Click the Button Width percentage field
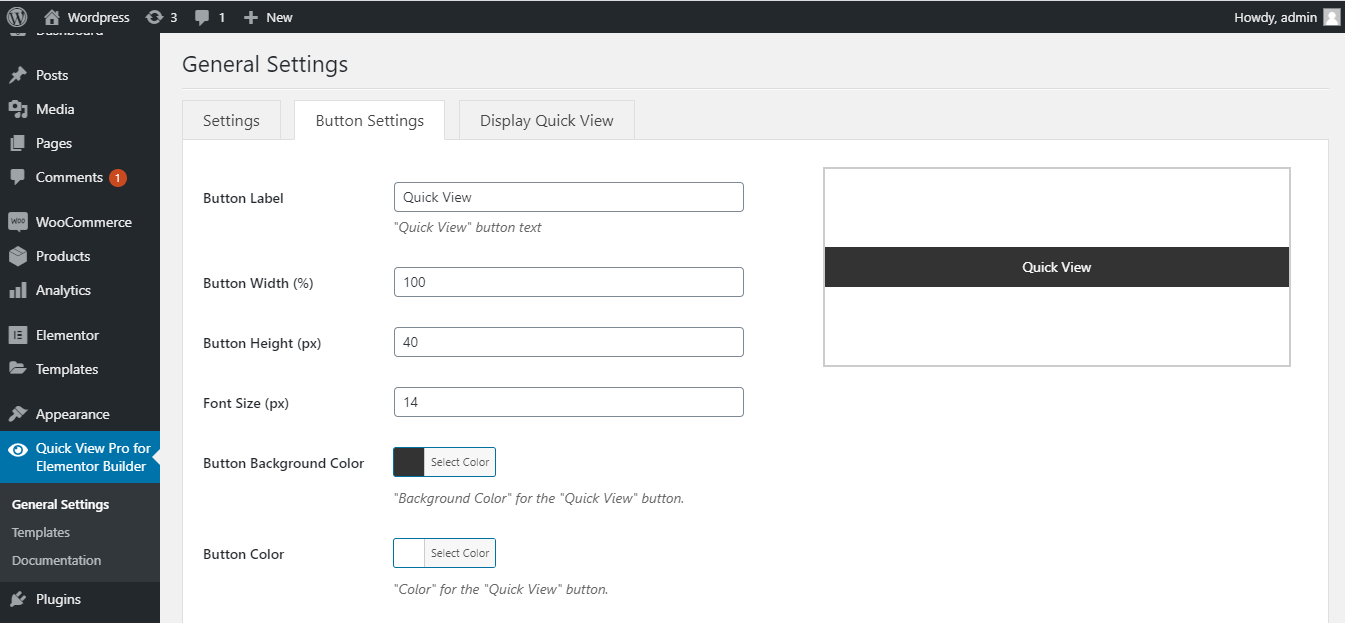The image size is (1345, 623). (x=568, y=282)
